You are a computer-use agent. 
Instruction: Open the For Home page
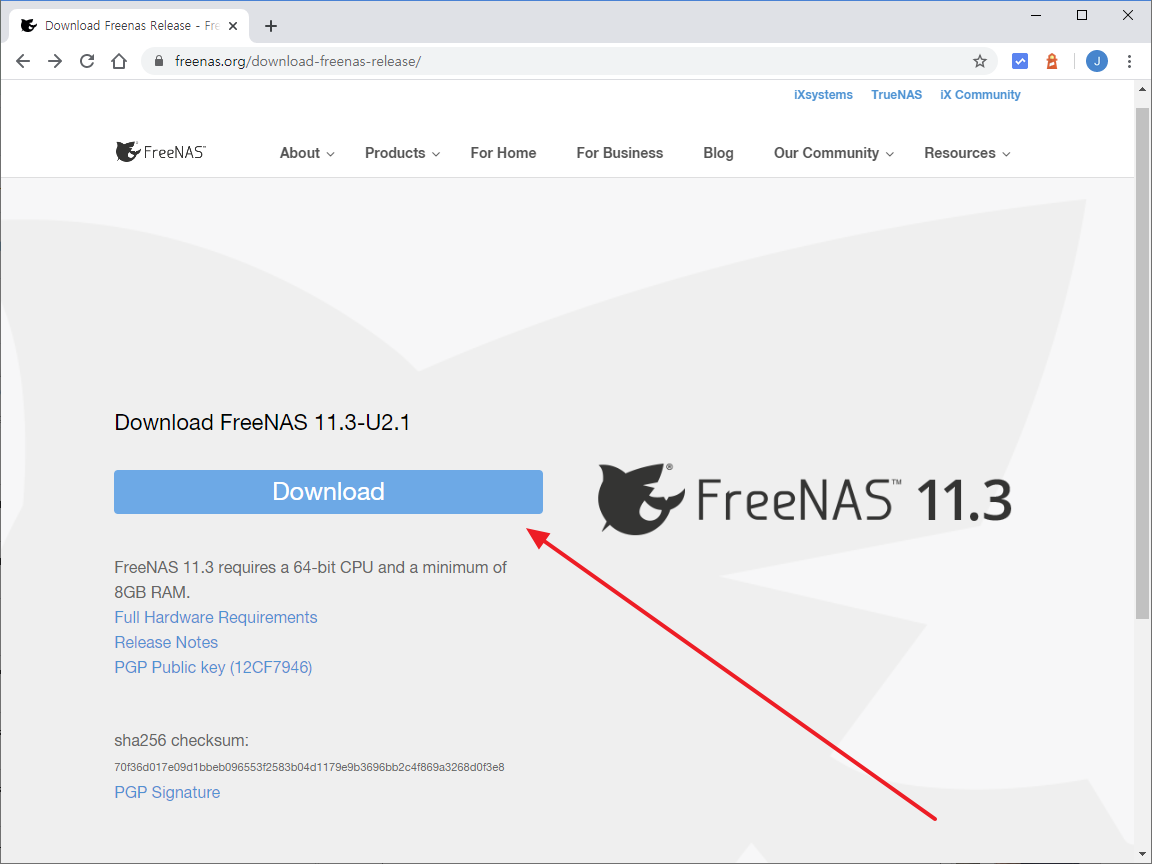coord(503,153)
